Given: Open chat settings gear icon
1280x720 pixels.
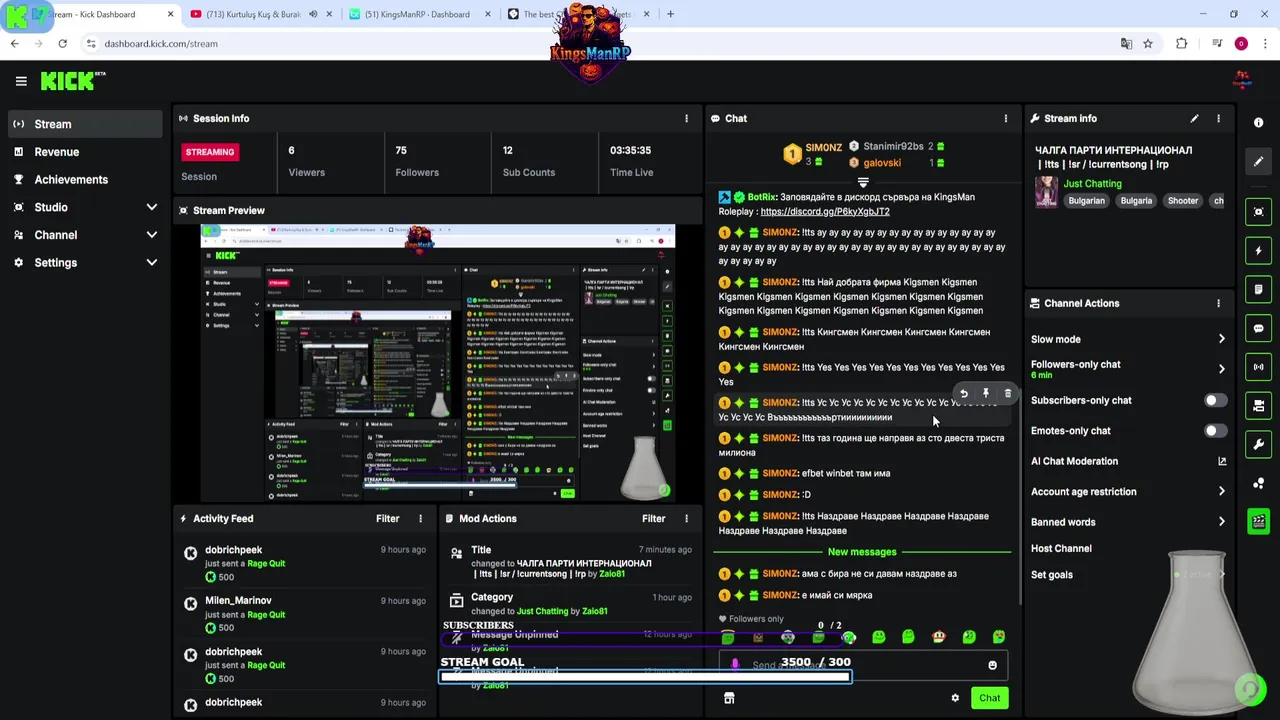Looking at the screenshot, I should 955,698.
